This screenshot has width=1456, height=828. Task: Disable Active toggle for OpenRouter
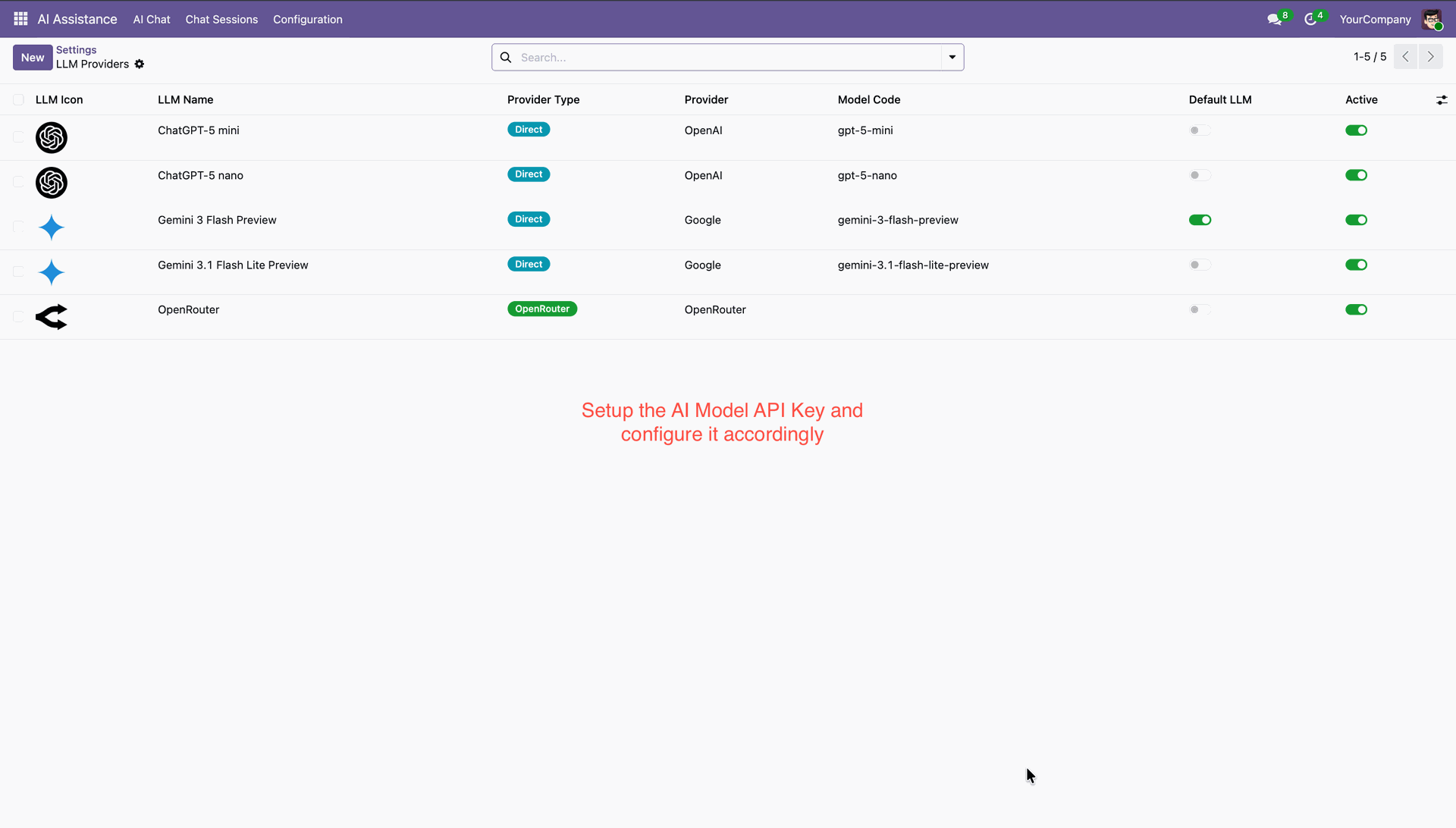click(x=1356, y=309)
